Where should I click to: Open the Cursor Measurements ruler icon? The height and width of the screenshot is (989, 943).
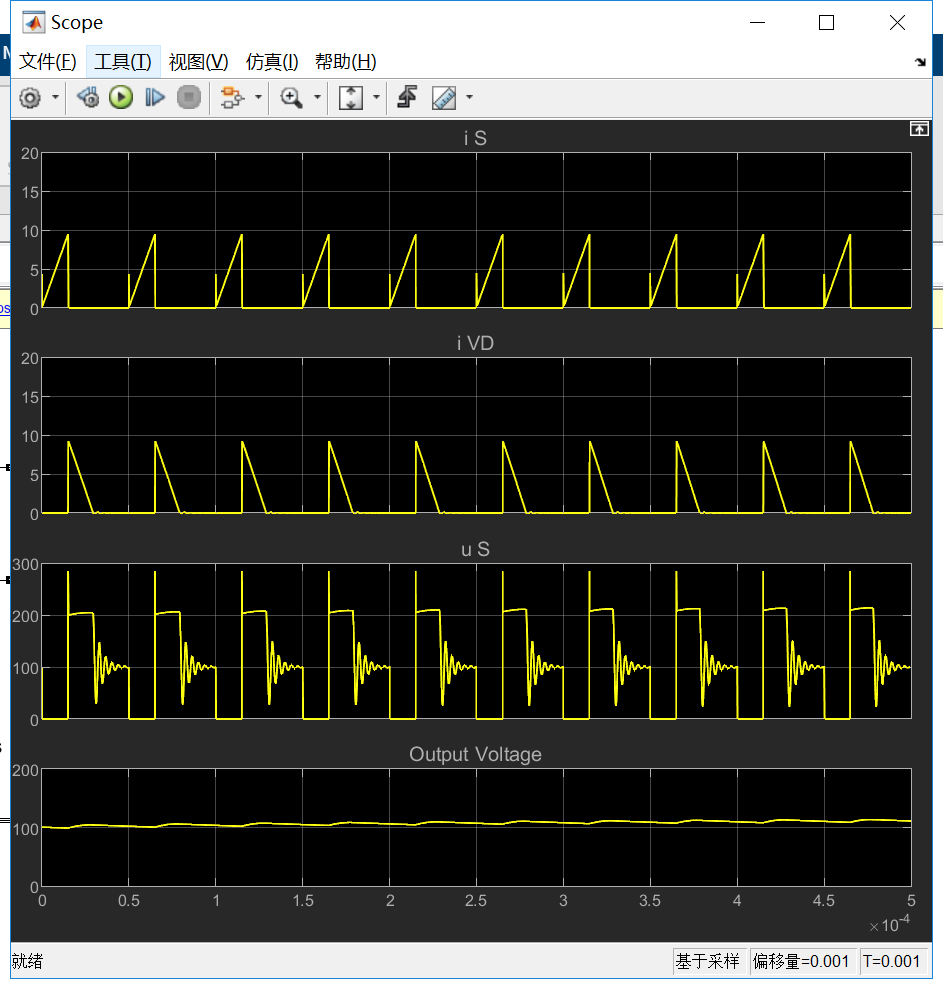[x=444, y=98]
